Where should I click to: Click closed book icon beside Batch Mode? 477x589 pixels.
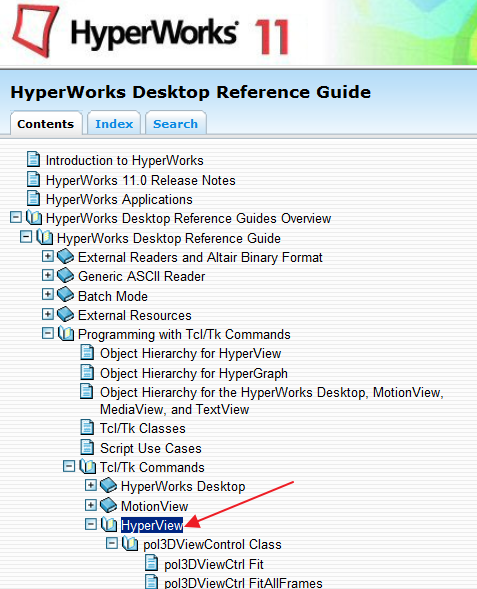pos(65,294)
